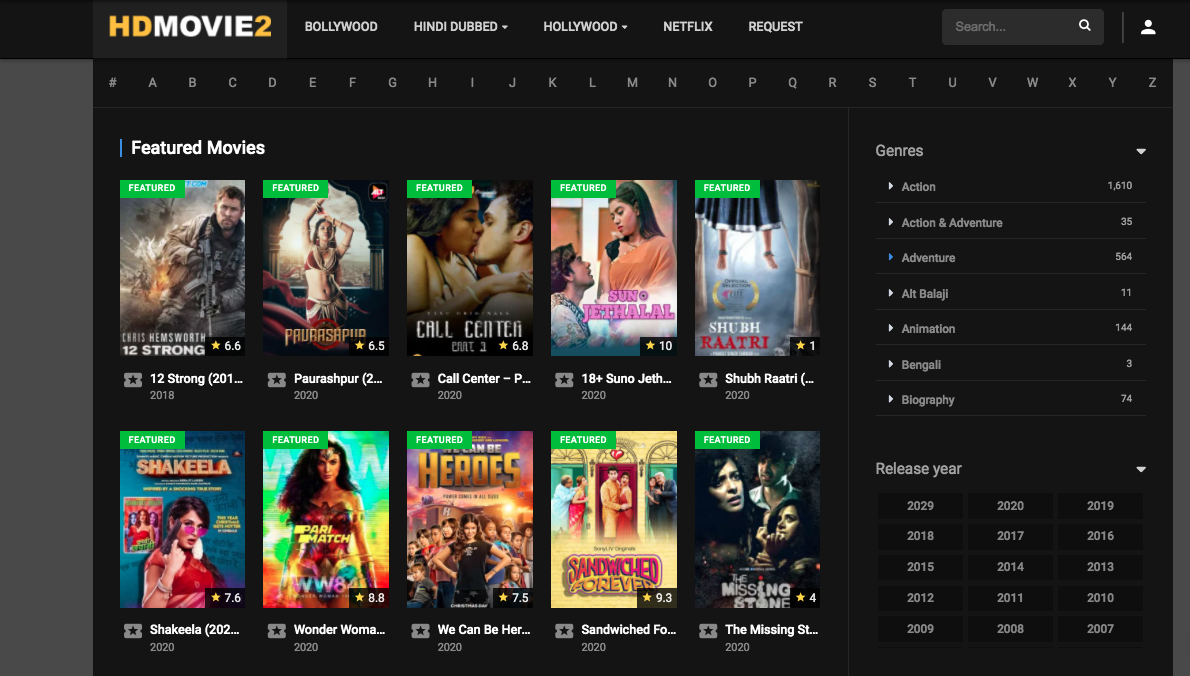Select release year 2008
The image size is (1190, 676).
click(x=1010, y=629)
